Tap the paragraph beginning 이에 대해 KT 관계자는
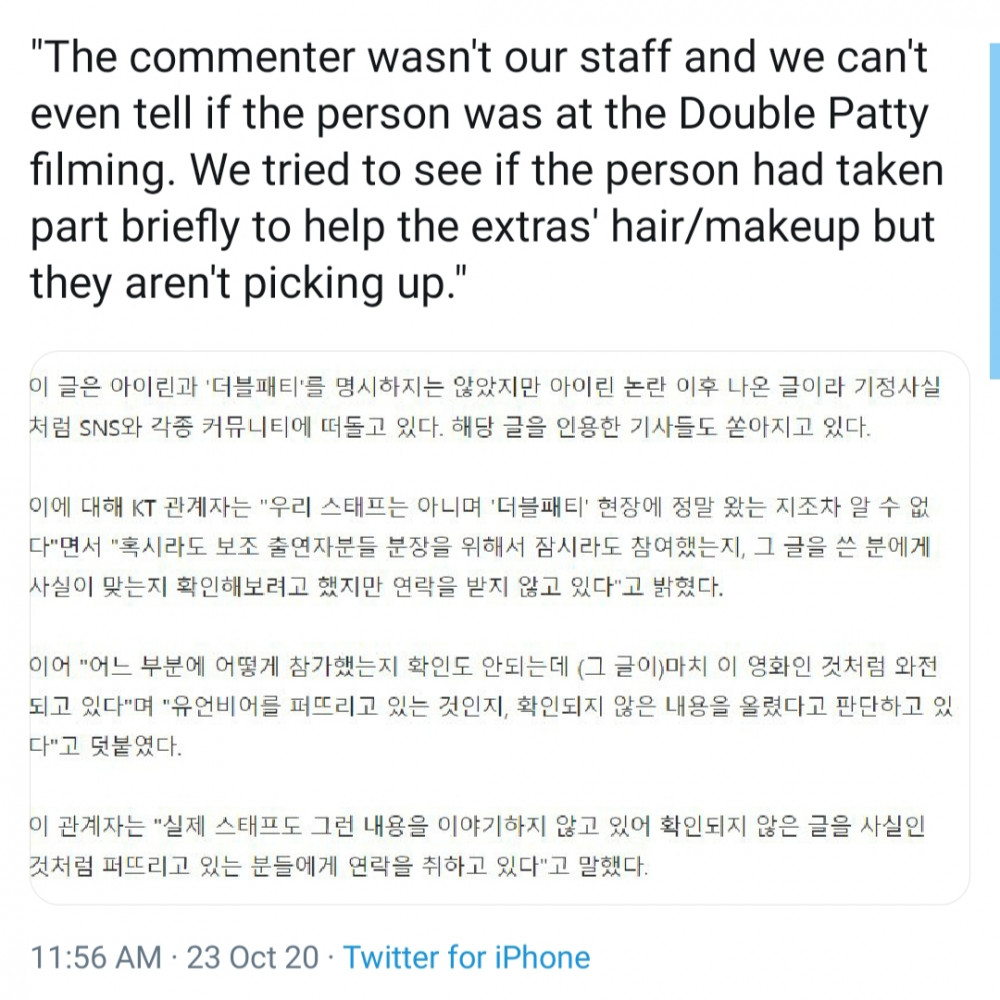The width and height of the screenshot is (1000, 1000). (481, 547)
